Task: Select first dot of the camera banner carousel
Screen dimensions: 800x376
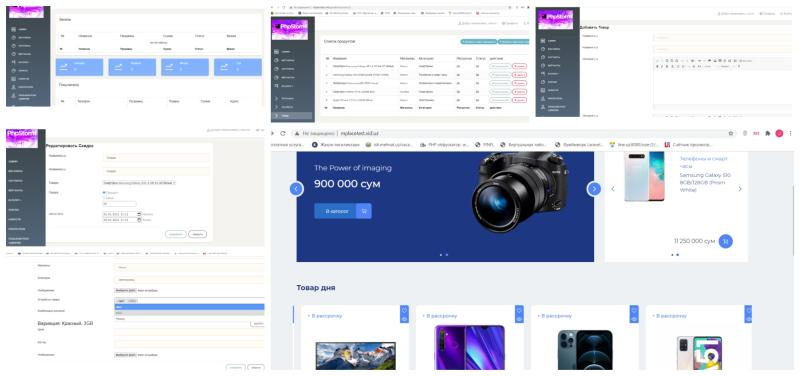Action: click(441, 255)
